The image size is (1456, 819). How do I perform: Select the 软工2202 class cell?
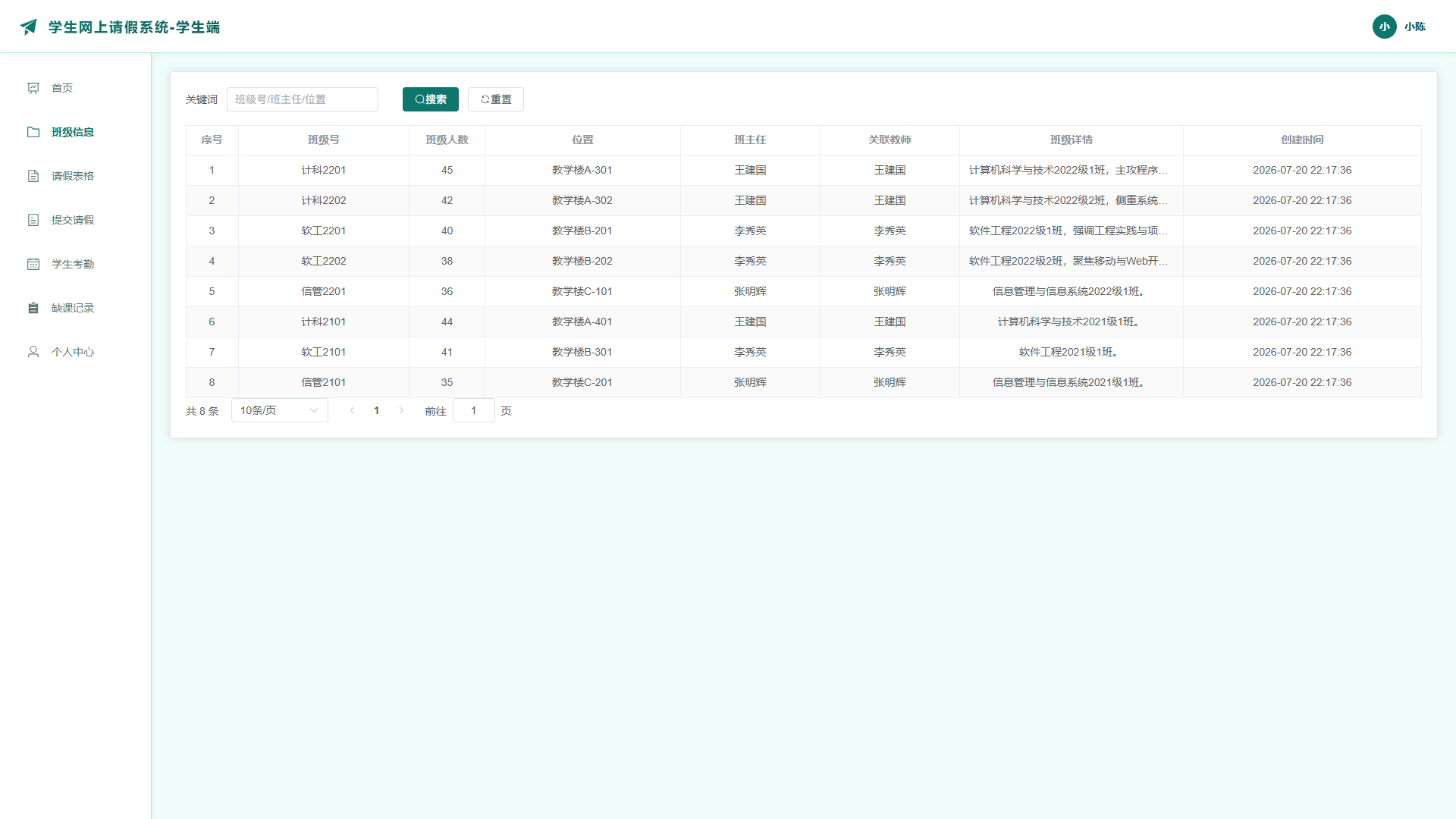coord(324,261)
